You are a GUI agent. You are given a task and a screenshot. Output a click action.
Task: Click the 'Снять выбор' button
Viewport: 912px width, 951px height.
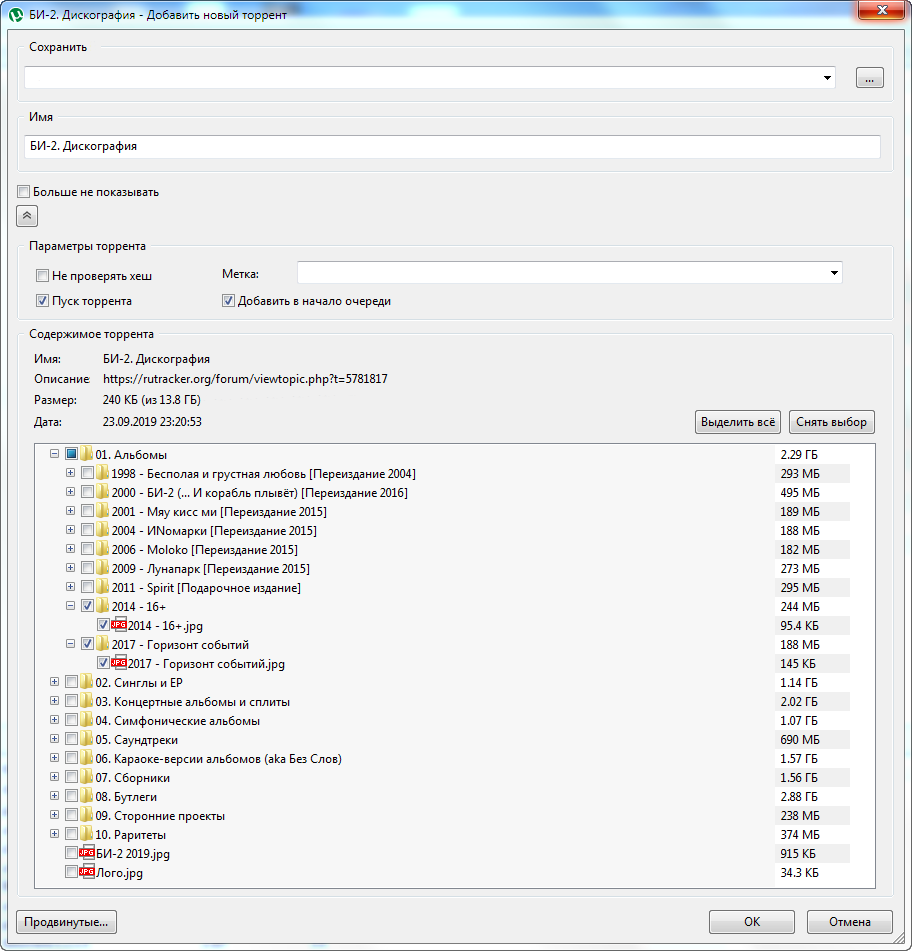tap(831, 422)
